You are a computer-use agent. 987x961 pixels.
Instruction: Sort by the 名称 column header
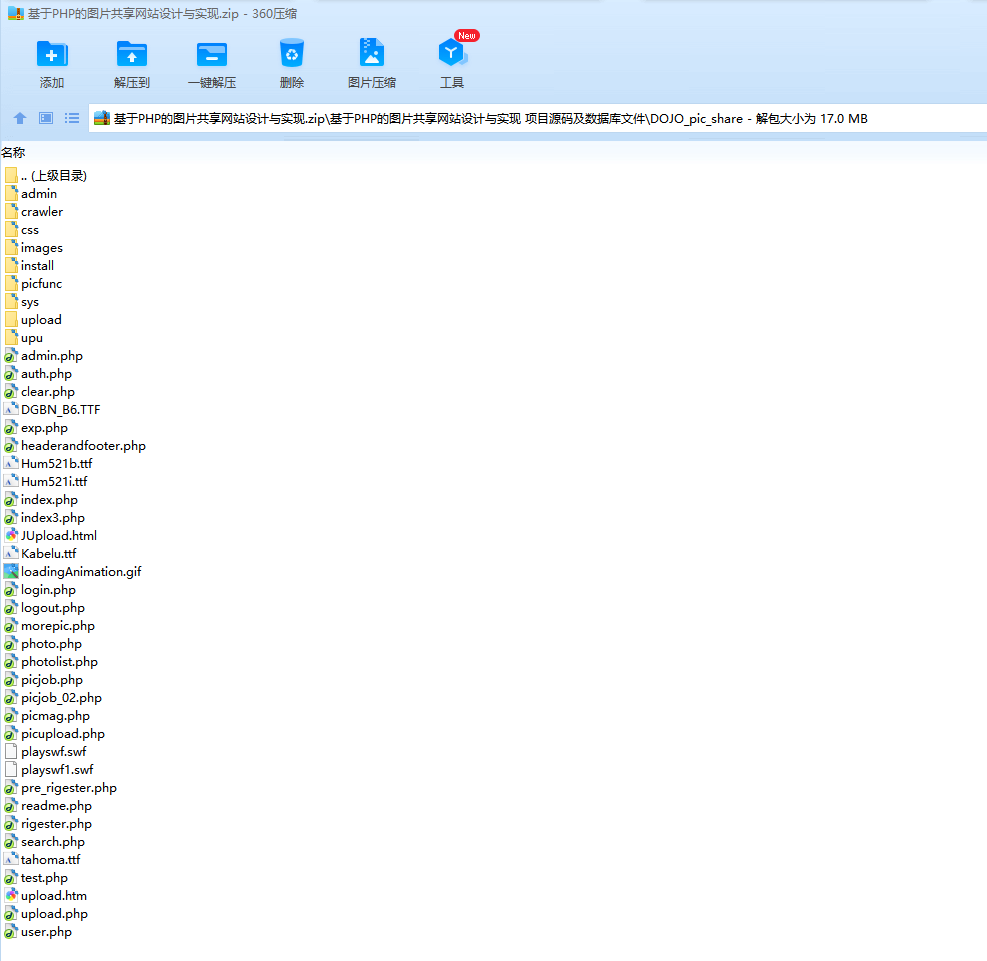click(13, 152)
